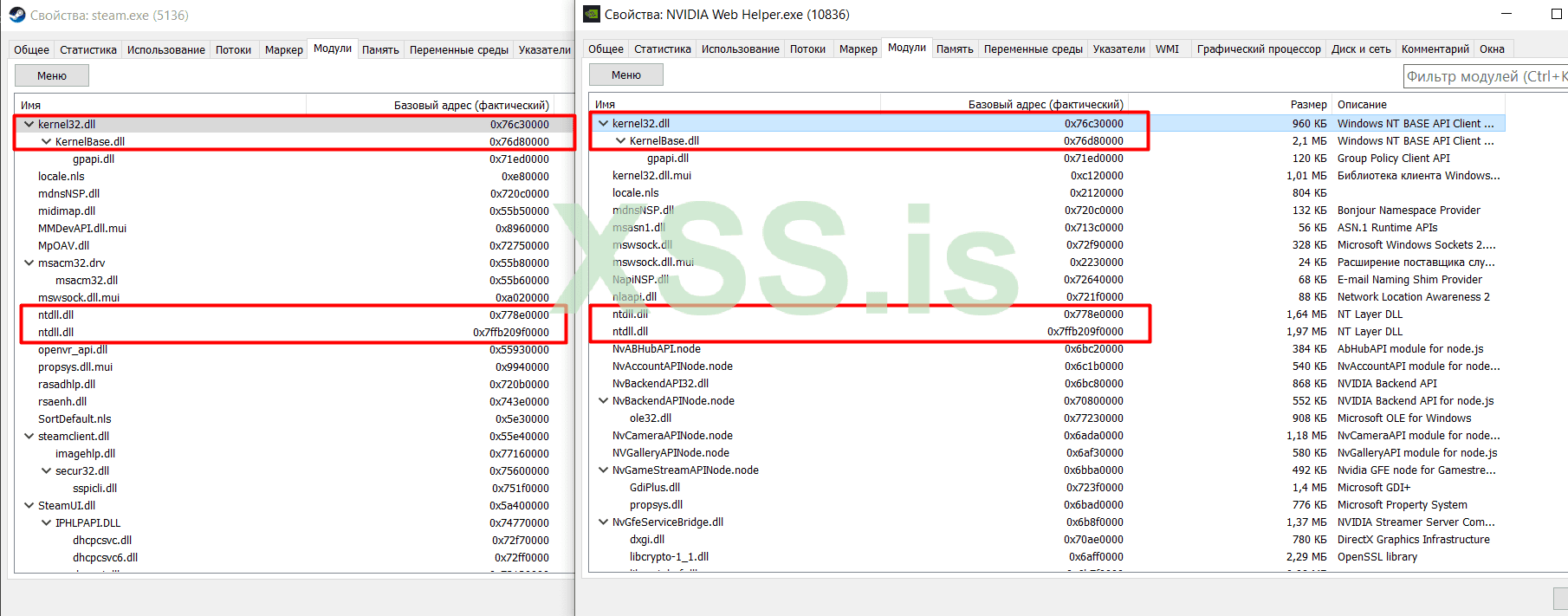This screenshot has height=616, width=1568.
Task: Collapse IPHLPAPI.DLL node
Action: pyautogui.click(x=46, y=522)
